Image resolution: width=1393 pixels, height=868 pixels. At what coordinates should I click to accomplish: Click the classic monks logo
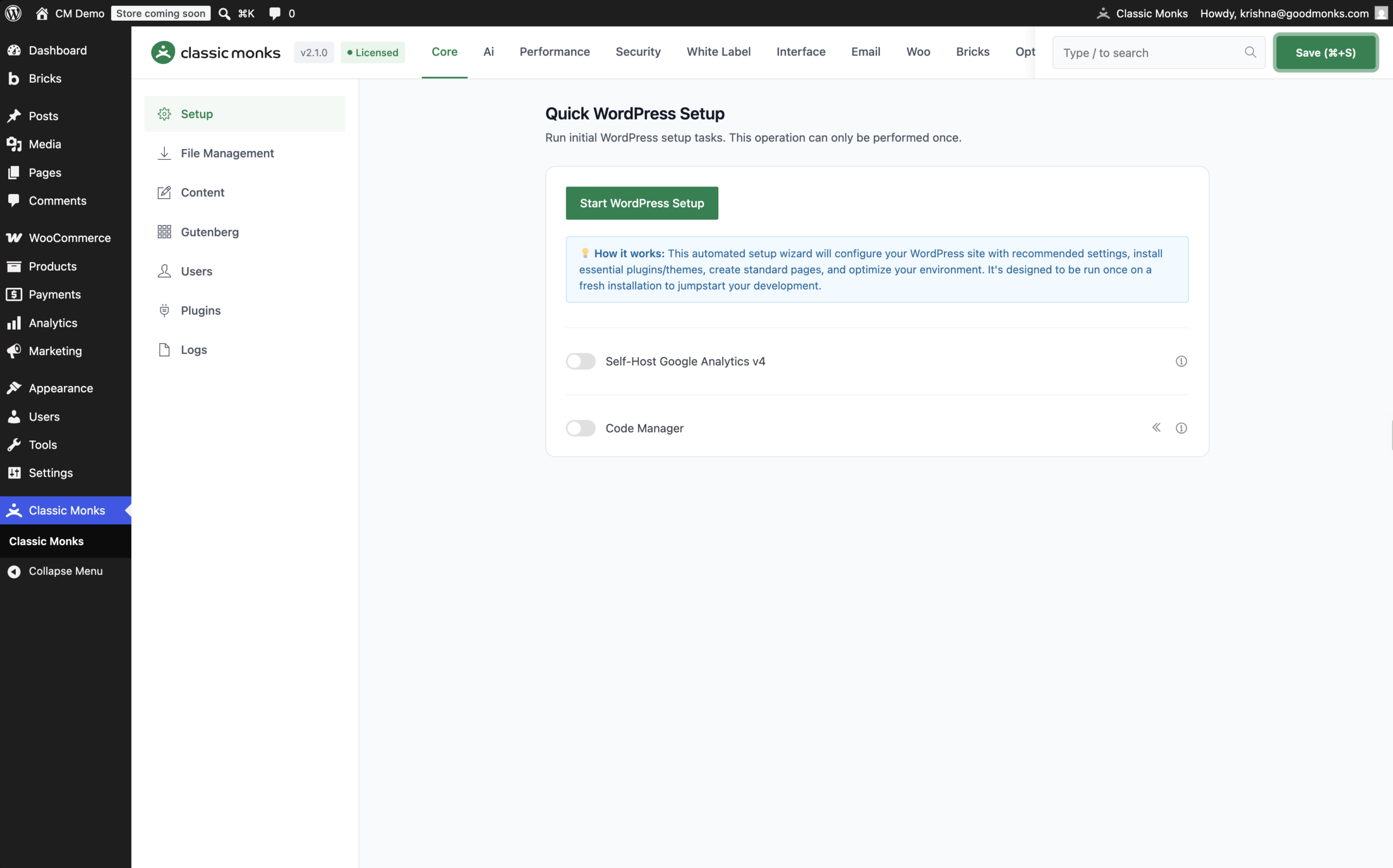[x=215, y=52]
